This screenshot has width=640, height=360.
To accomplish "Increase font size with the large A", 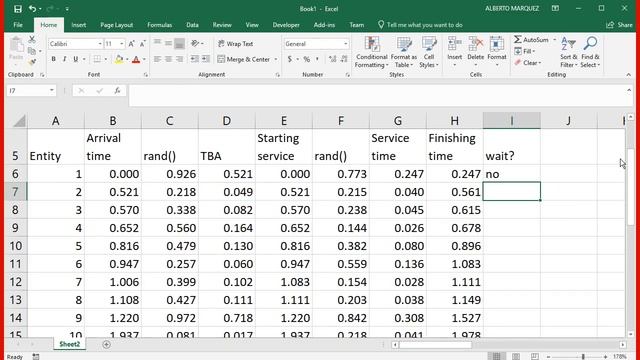I will [131, 44].
